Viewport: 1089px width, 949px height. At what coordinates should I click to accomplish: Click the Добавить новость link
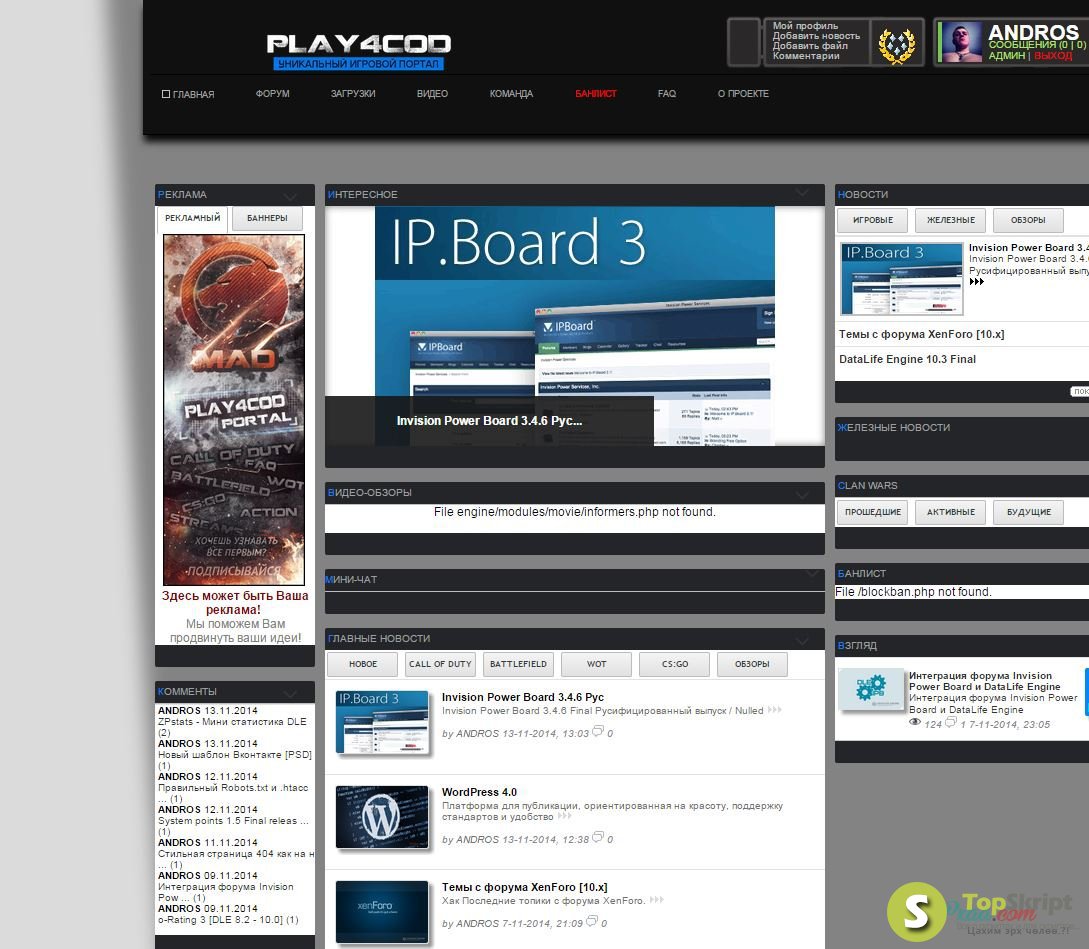(x=816, y=35)
